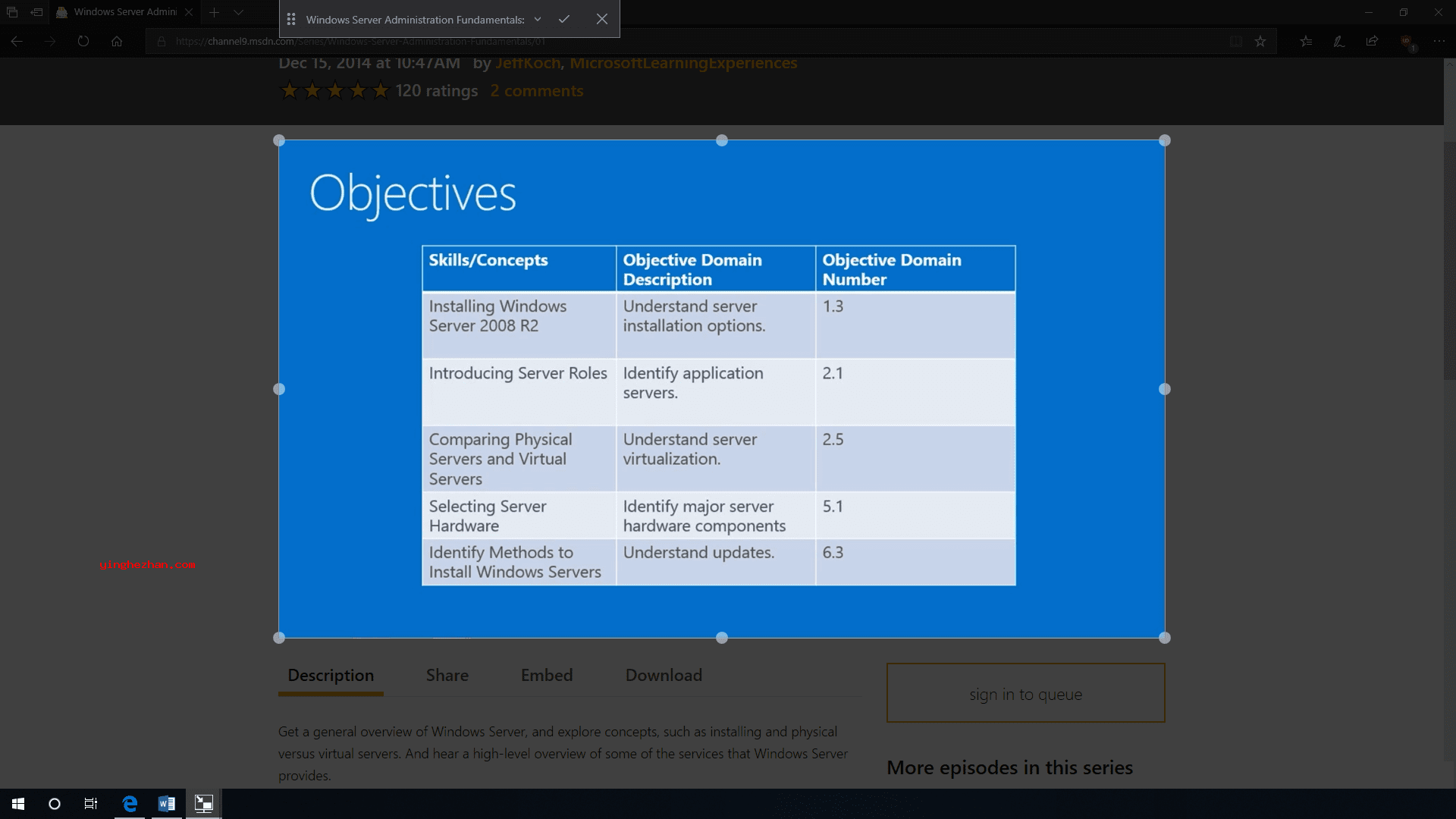Switch to the Share tab
1456x819 pixels.
447,675
